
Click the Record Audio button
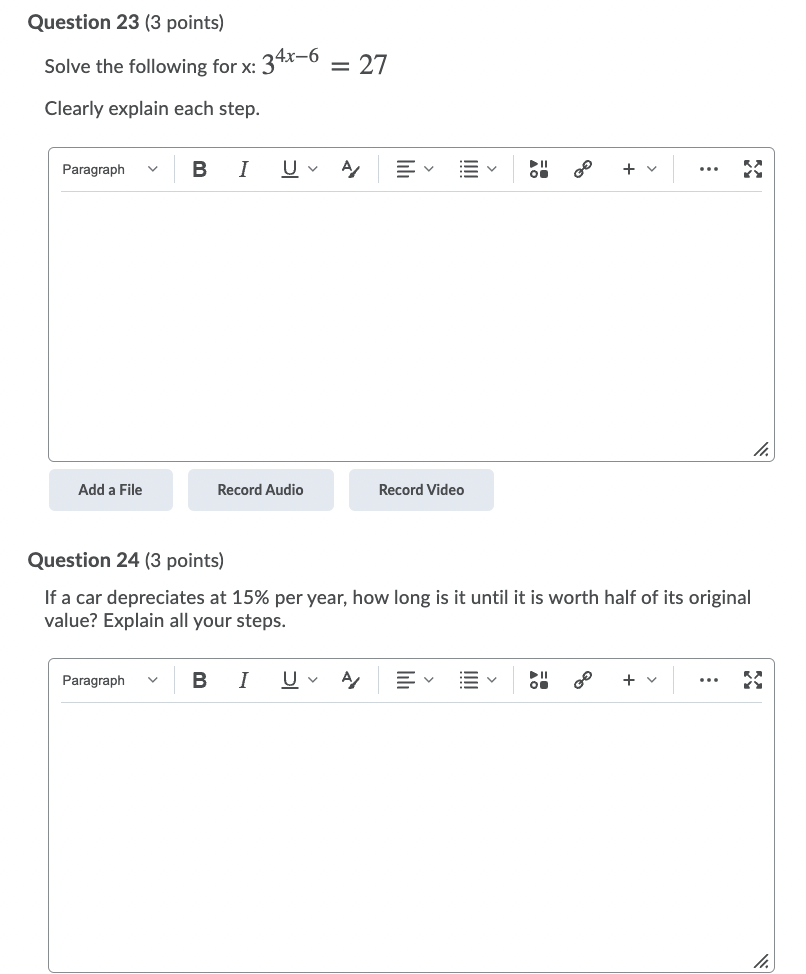click(260, 490)
